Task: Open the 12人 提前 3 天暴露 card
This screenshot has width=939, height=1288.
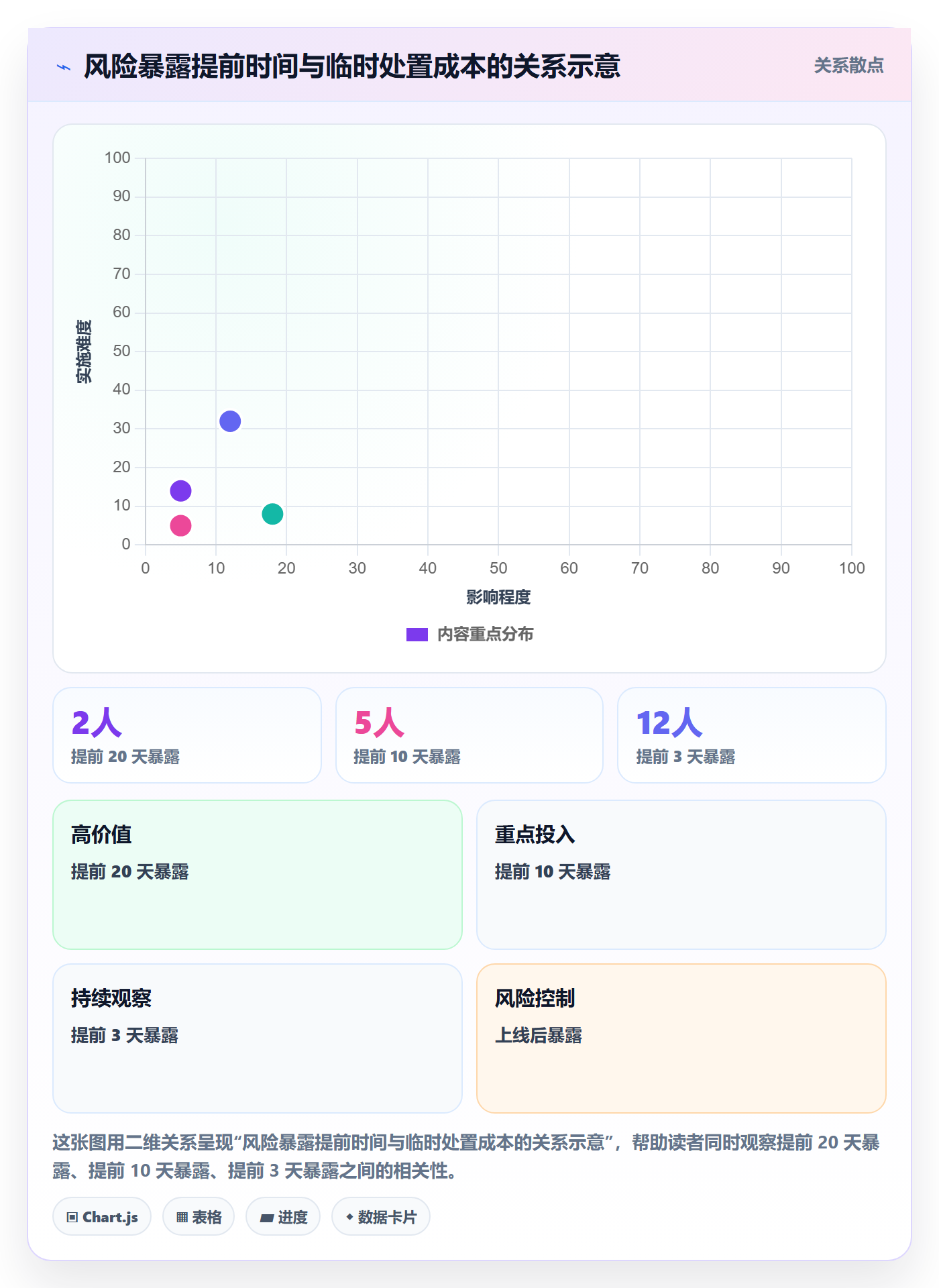Action: (752, 735)
